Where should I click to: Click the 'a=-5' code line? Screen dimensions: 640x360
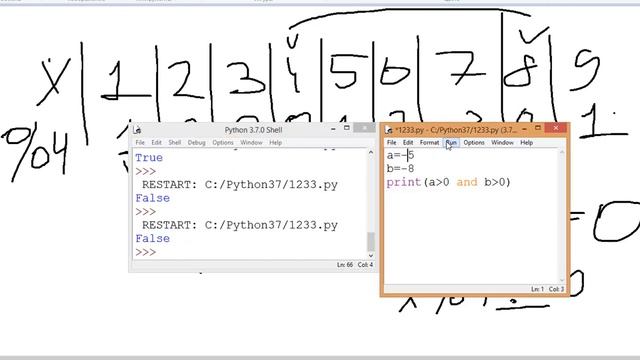point(400,155)
